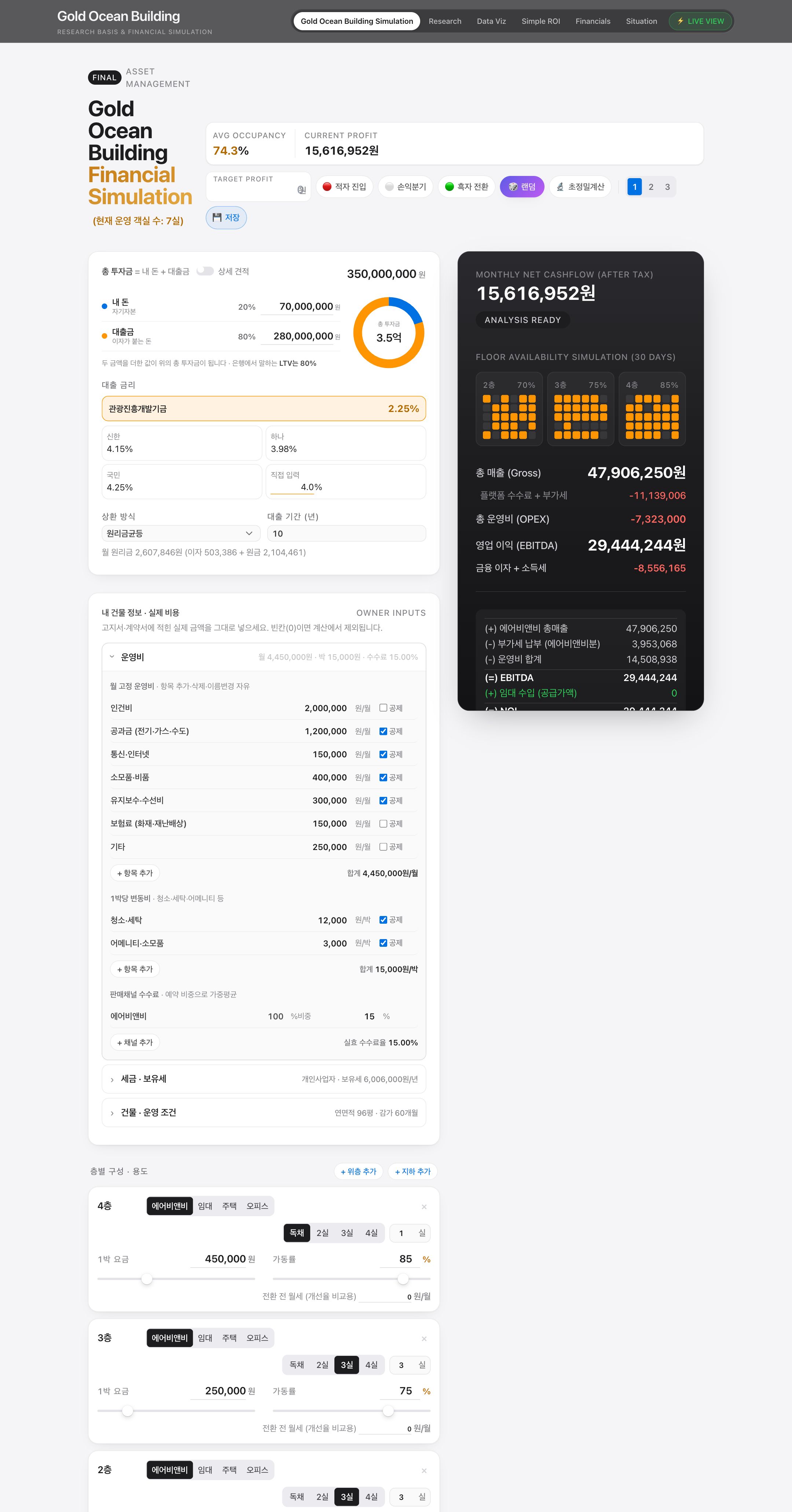The height and width of the screenshot is (1512, 792).
Task: Select the 관광진흥개발기금 2.25% rate option
Action: [x=264, y=409]
